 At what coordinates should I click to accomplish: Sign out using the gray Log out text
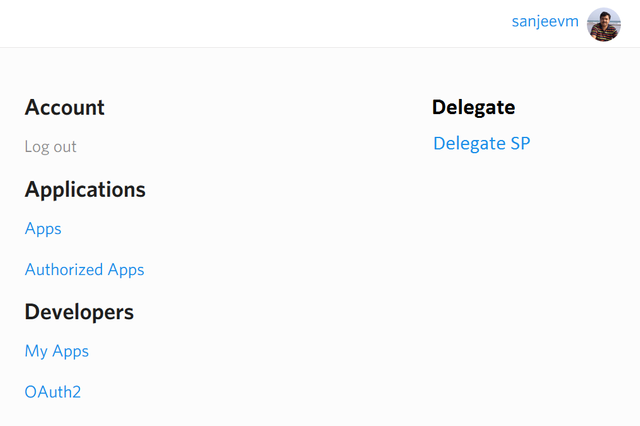point(51,146)
